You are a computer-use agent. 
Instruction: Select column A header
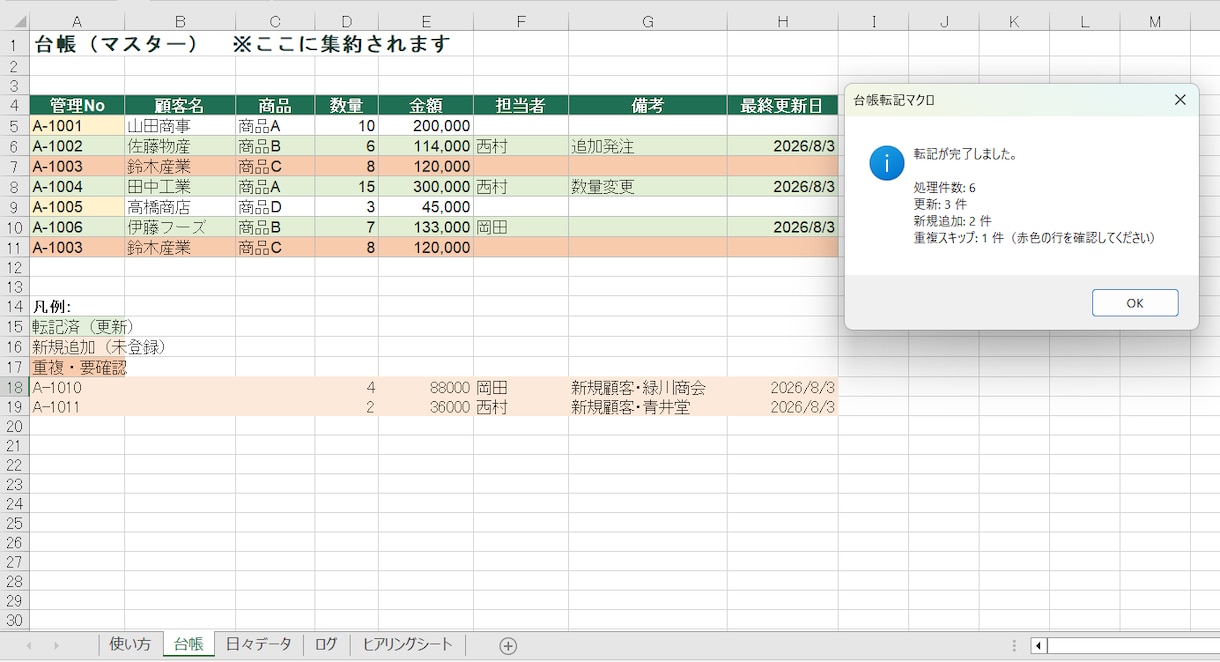pyautogui.click(x=77, y=21)
